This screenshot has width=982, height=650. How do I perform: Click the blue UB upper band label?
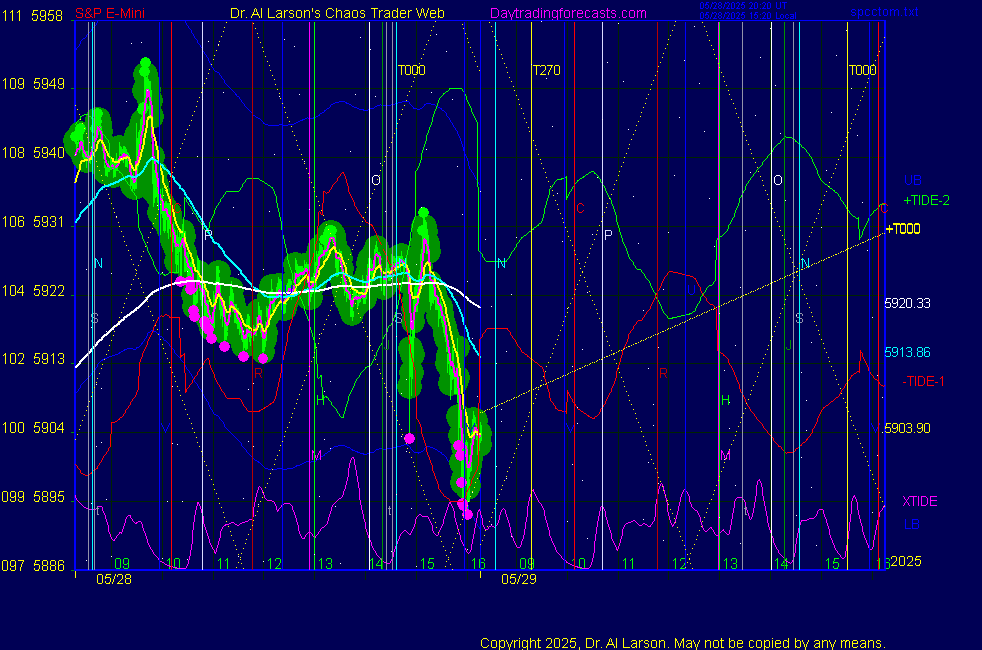(x=912, y=181)
